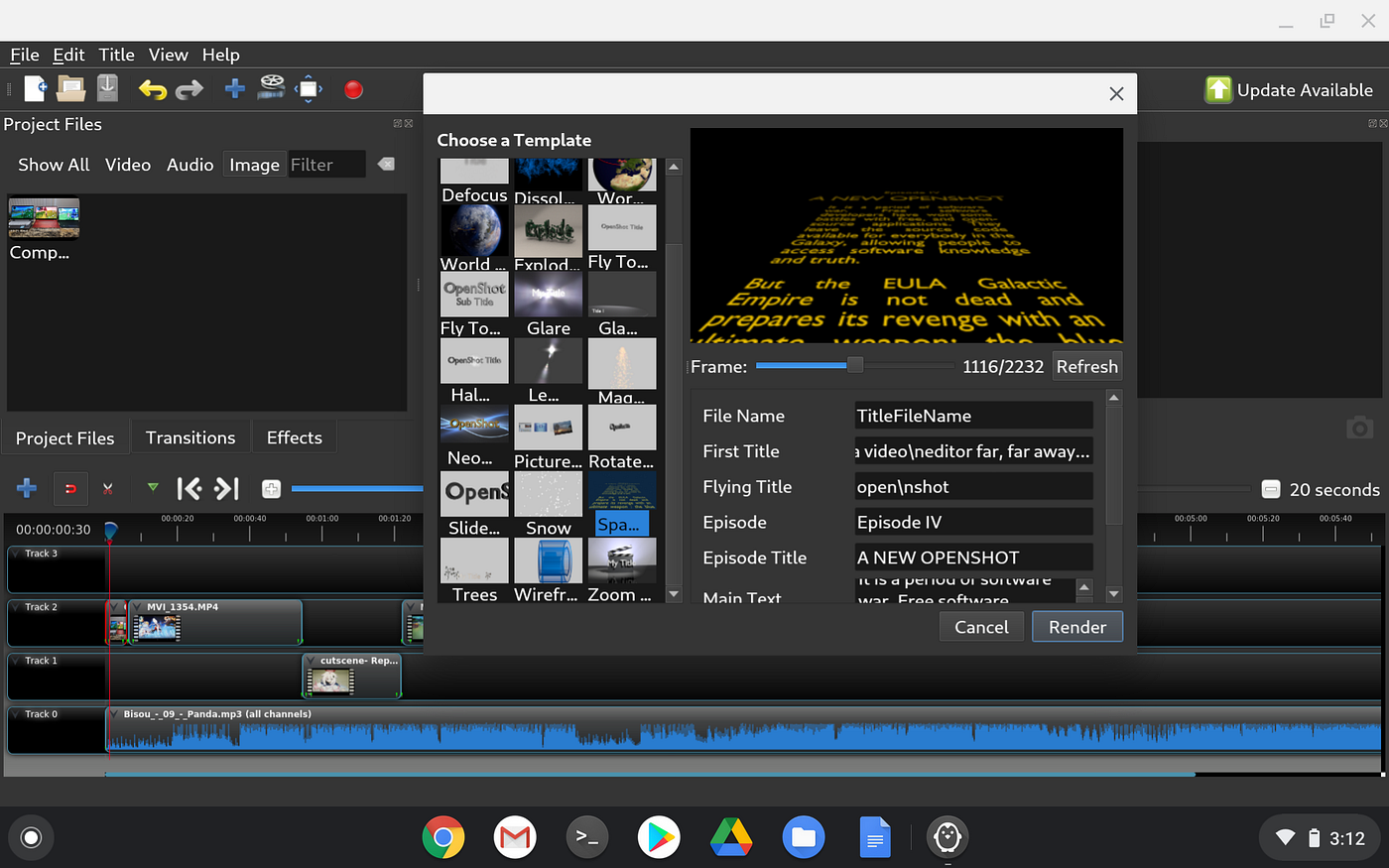1389x868 pixels.
Task: Open a project using the folder icon
Action: point(71,89)
